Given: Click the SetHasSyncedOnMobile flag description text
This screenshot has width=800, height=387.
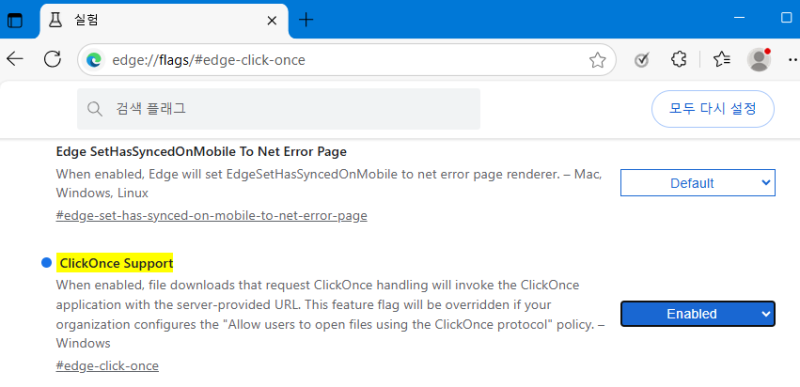Looking at the screenshot, I should [x=329, y=184].
